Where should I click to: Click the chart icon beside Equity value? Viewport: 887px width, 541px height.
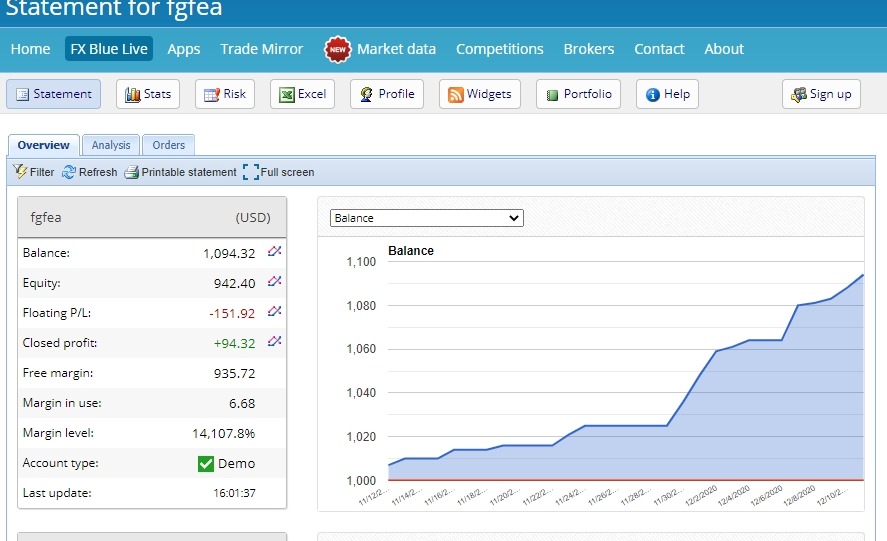click(275, 282)
